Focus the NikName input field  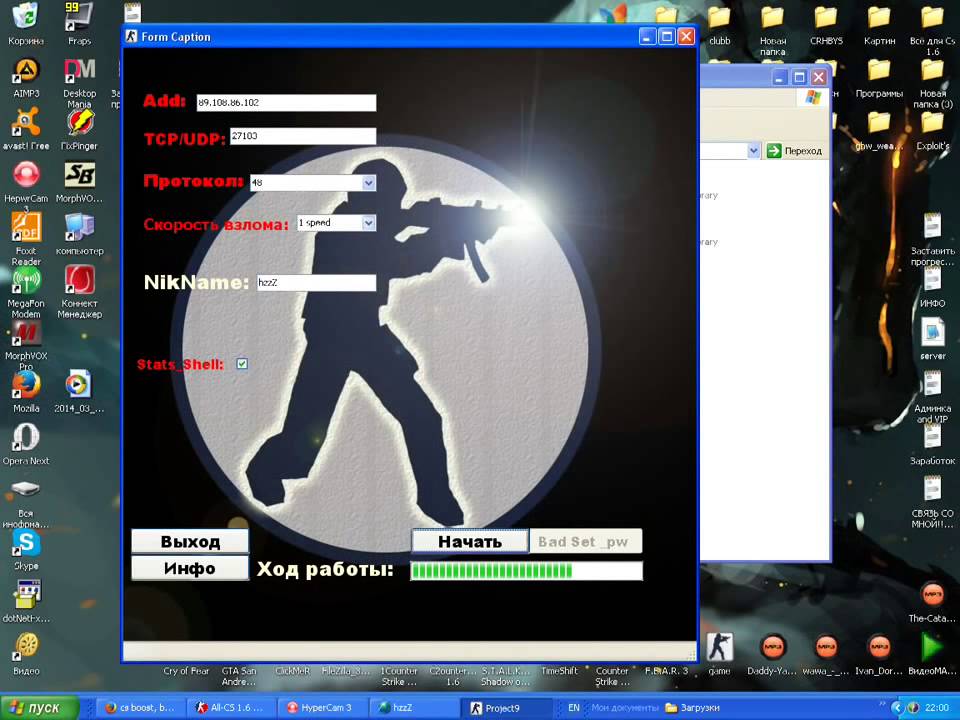316,282
